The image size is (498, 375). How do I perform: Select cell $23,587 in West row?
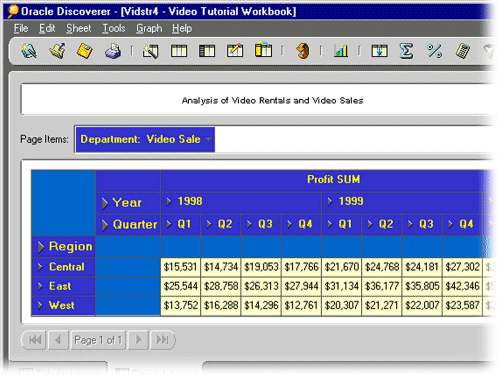coord(462,306)
